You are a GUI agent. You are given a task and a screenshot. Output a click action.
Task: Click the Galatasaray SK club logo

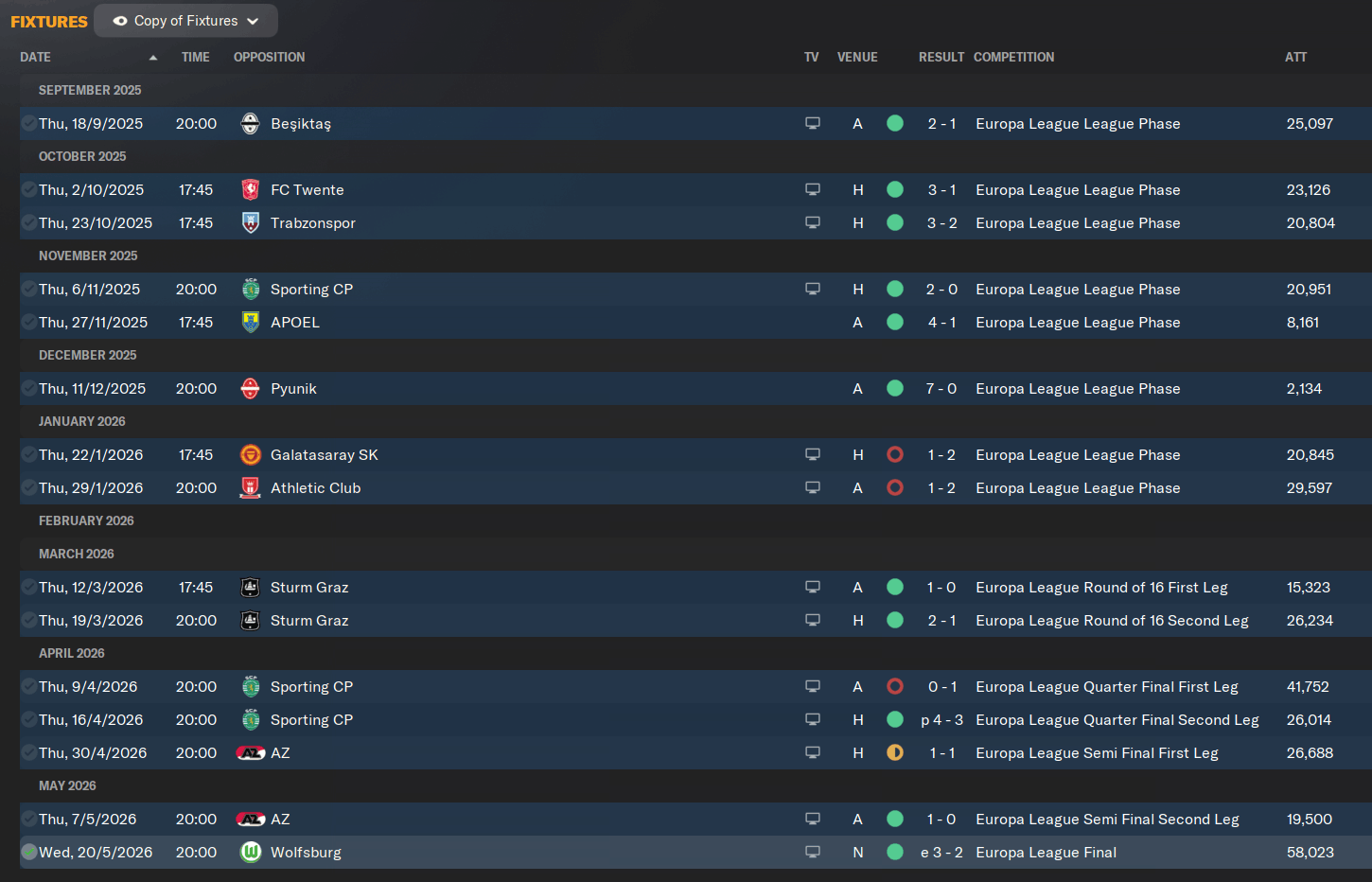click(x=251, y=455)
